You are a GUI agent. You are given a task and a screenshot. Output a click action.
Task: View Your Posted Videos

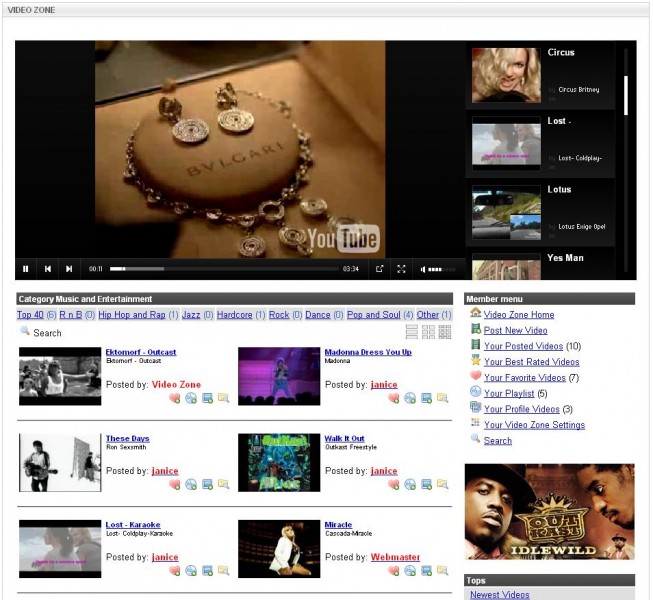tap(523, 346)
